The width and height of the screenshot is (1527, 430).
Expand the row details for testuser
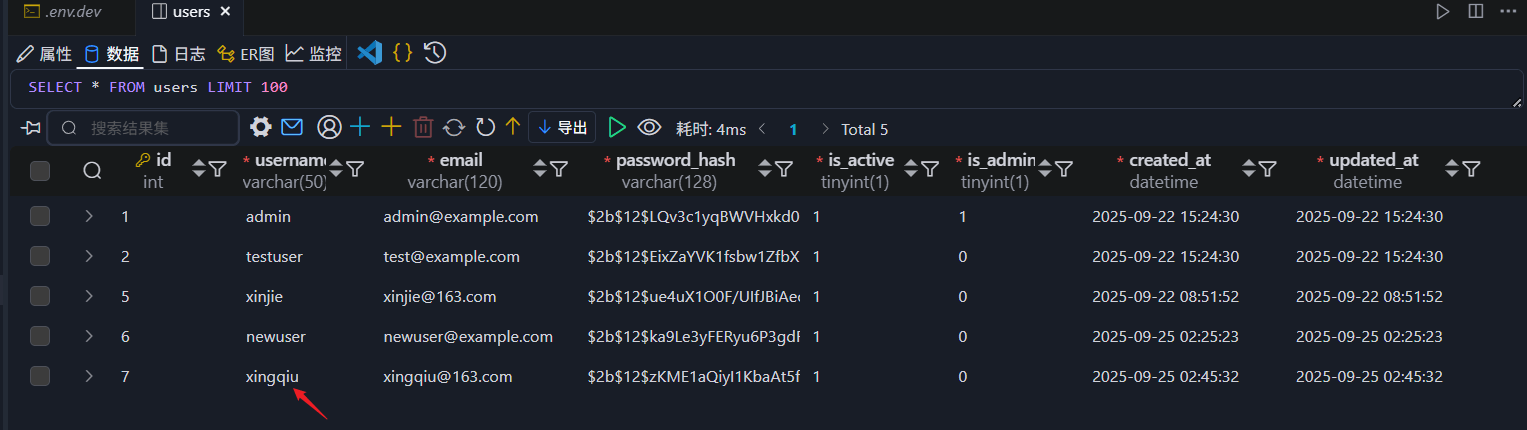coord(89,256)
